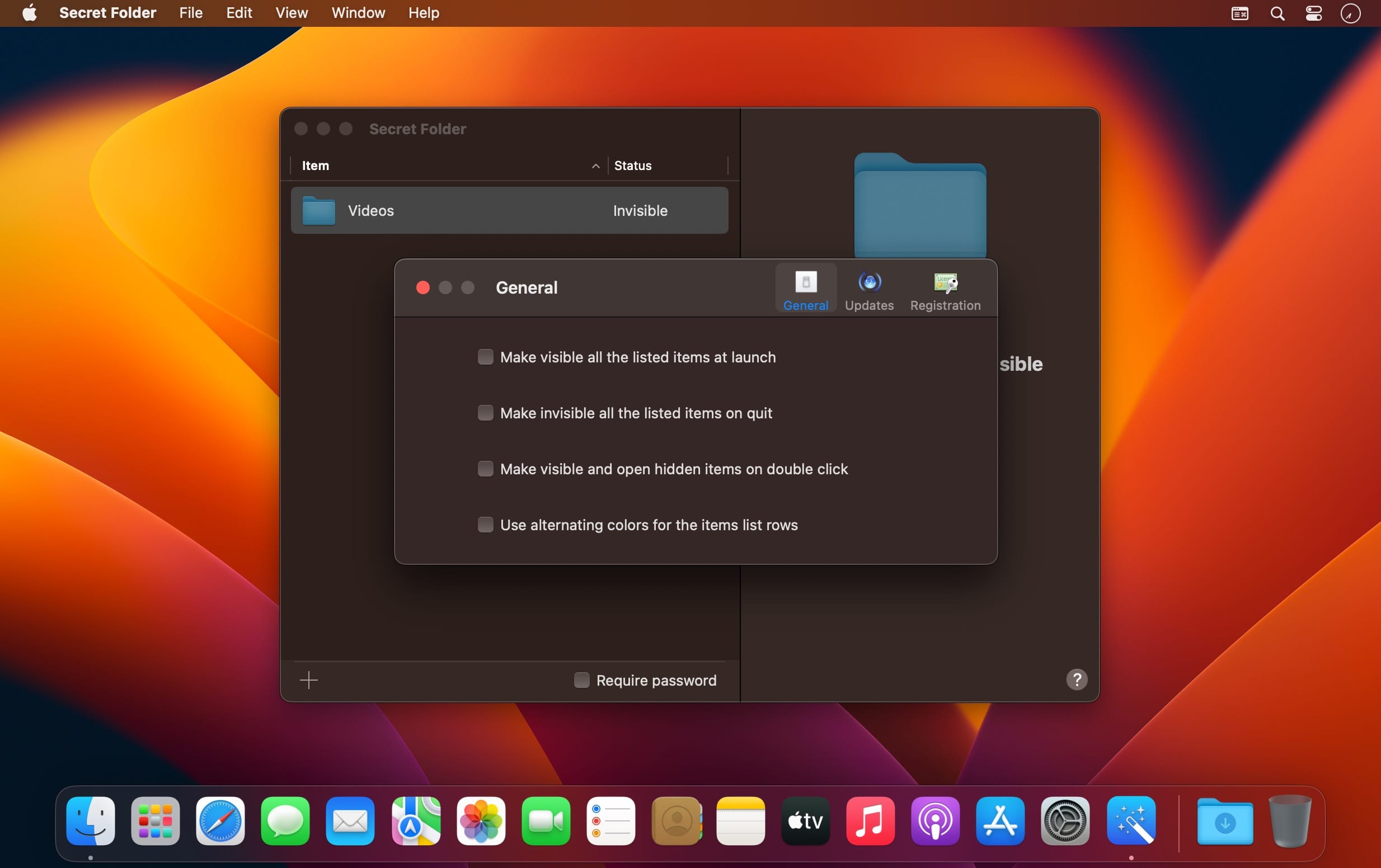Open Mail from the Dock
The height and width of the screenshot is (868, 1381).
(350, 821)
